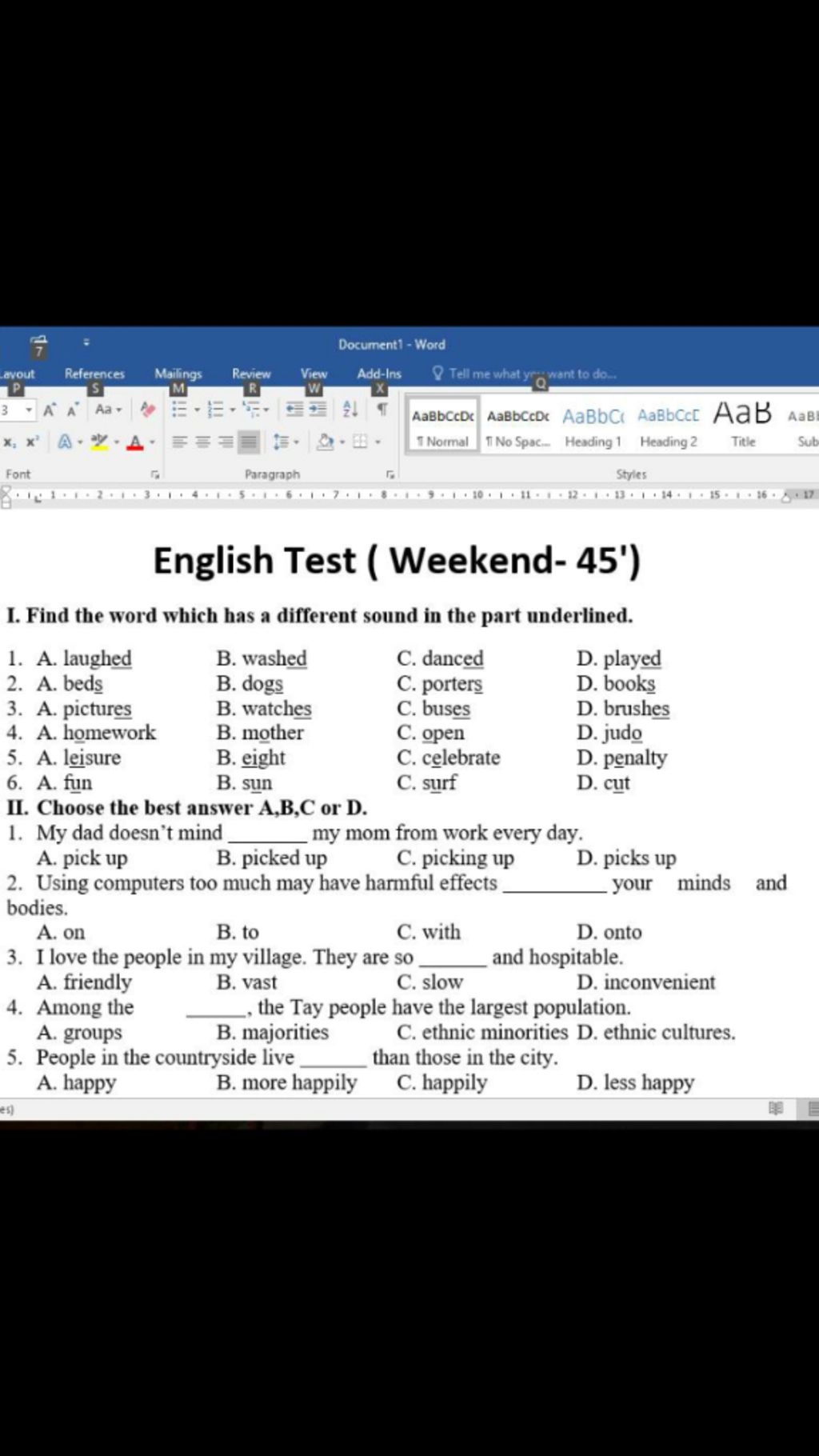Viewport: 819px width, 1456px height.
Task: Click the Tell me what you want box
Action: pos(525,374)
